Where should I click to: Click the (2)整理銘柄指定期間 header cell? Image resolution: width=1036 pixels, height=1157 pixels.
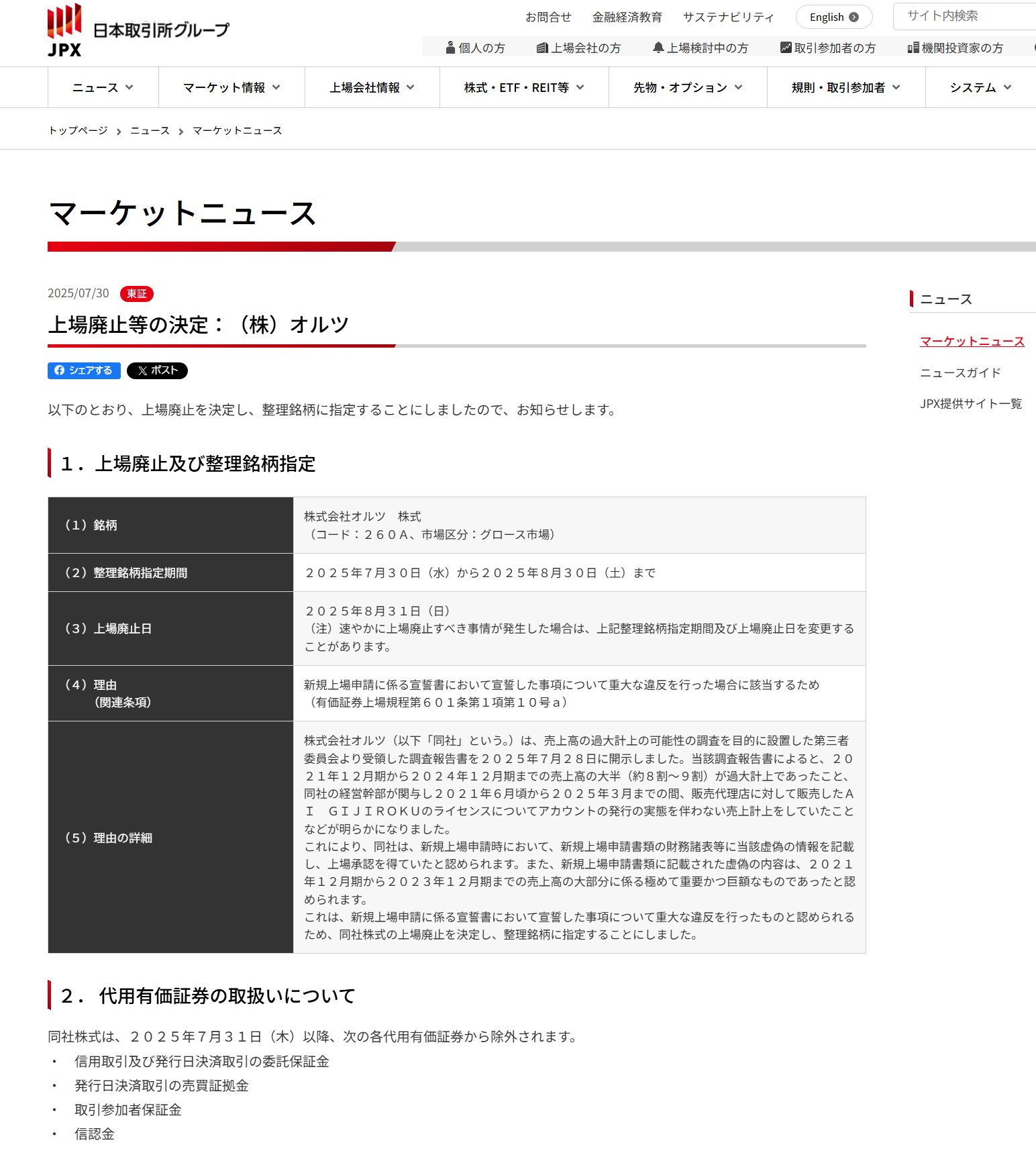click(x=170, y=572)
